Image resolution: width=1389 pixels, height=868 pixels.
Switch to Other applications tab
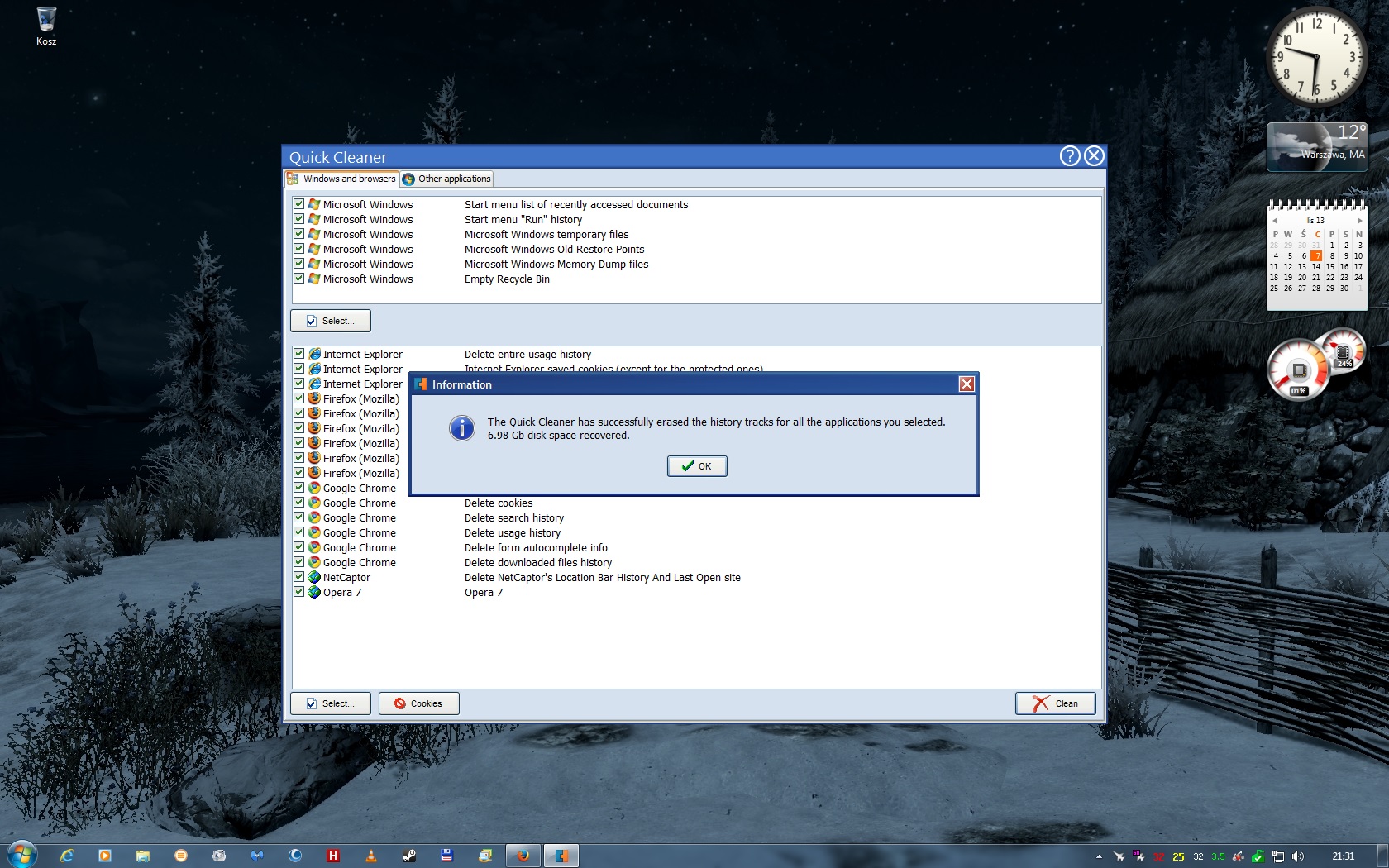tap(447, 179)
